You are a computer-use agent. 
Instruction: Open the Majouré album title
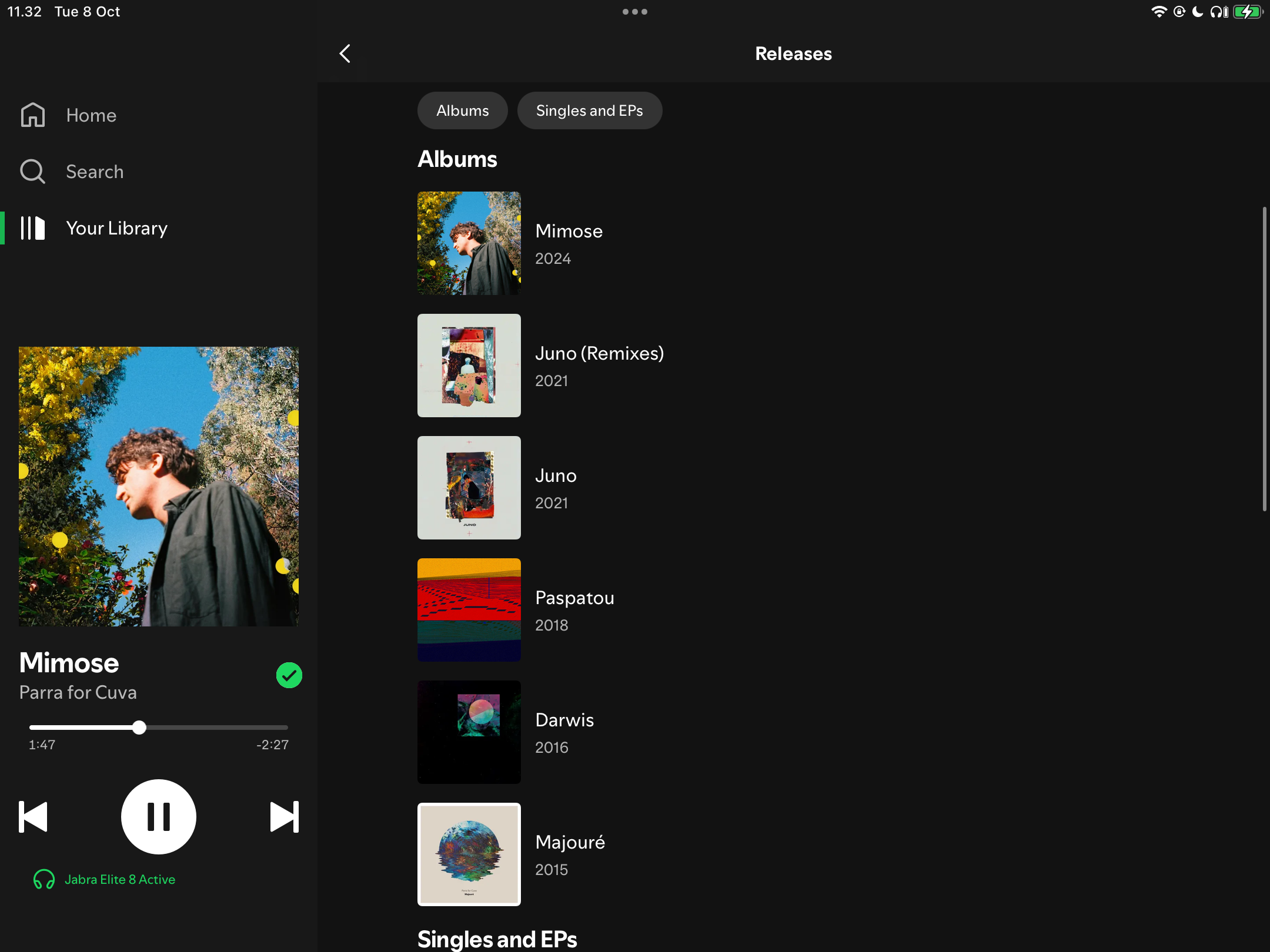click(x=570, y=842)
